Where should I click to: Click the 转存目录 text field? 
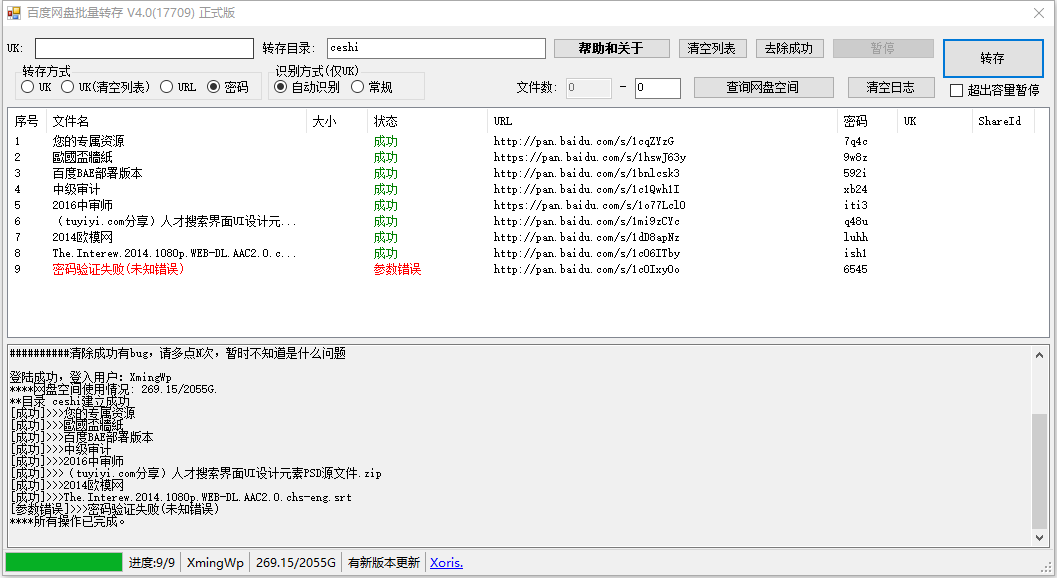pos(436,48)
